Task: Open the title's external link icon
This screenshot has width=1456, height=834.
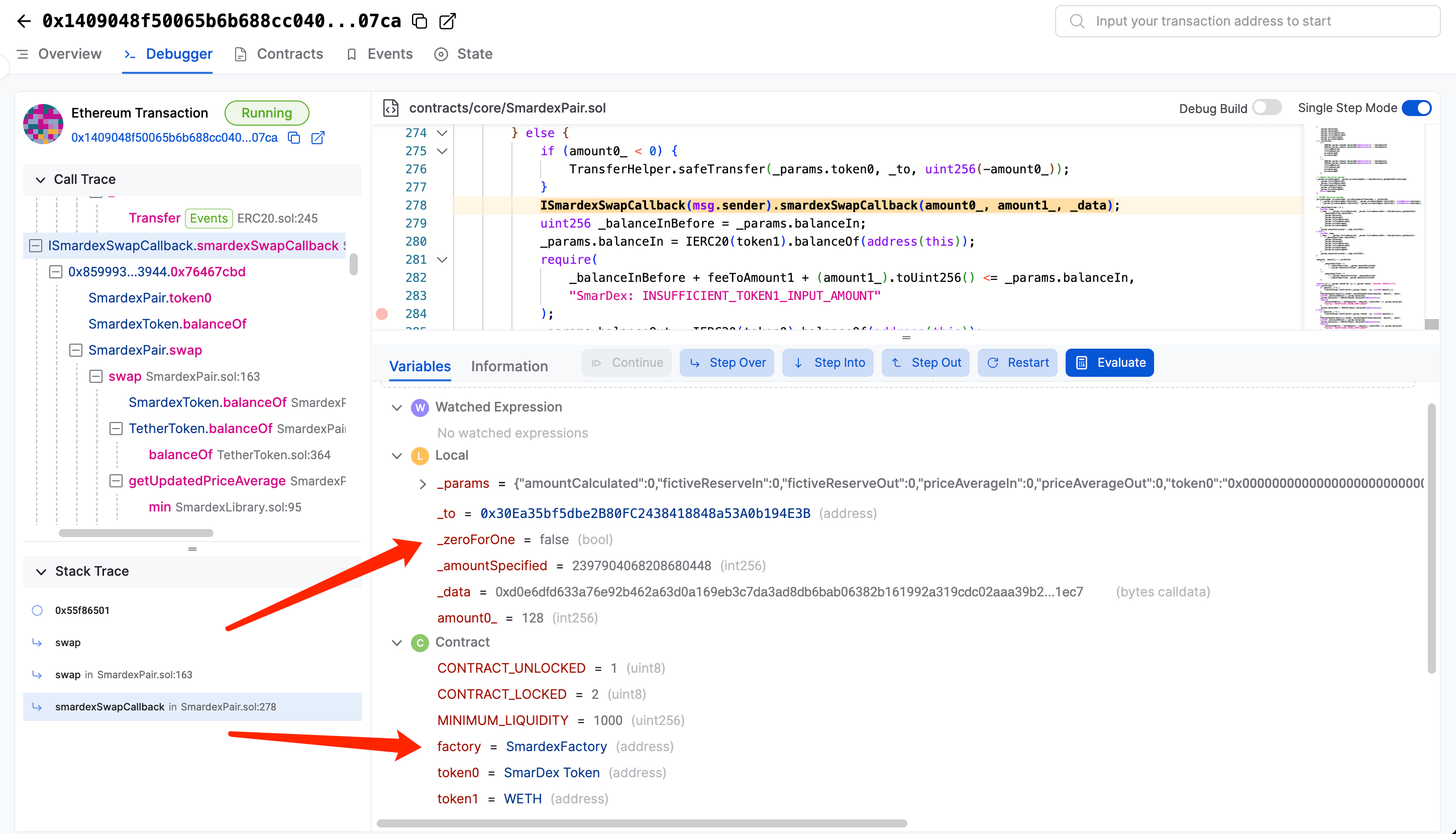Action: [447, 21]
